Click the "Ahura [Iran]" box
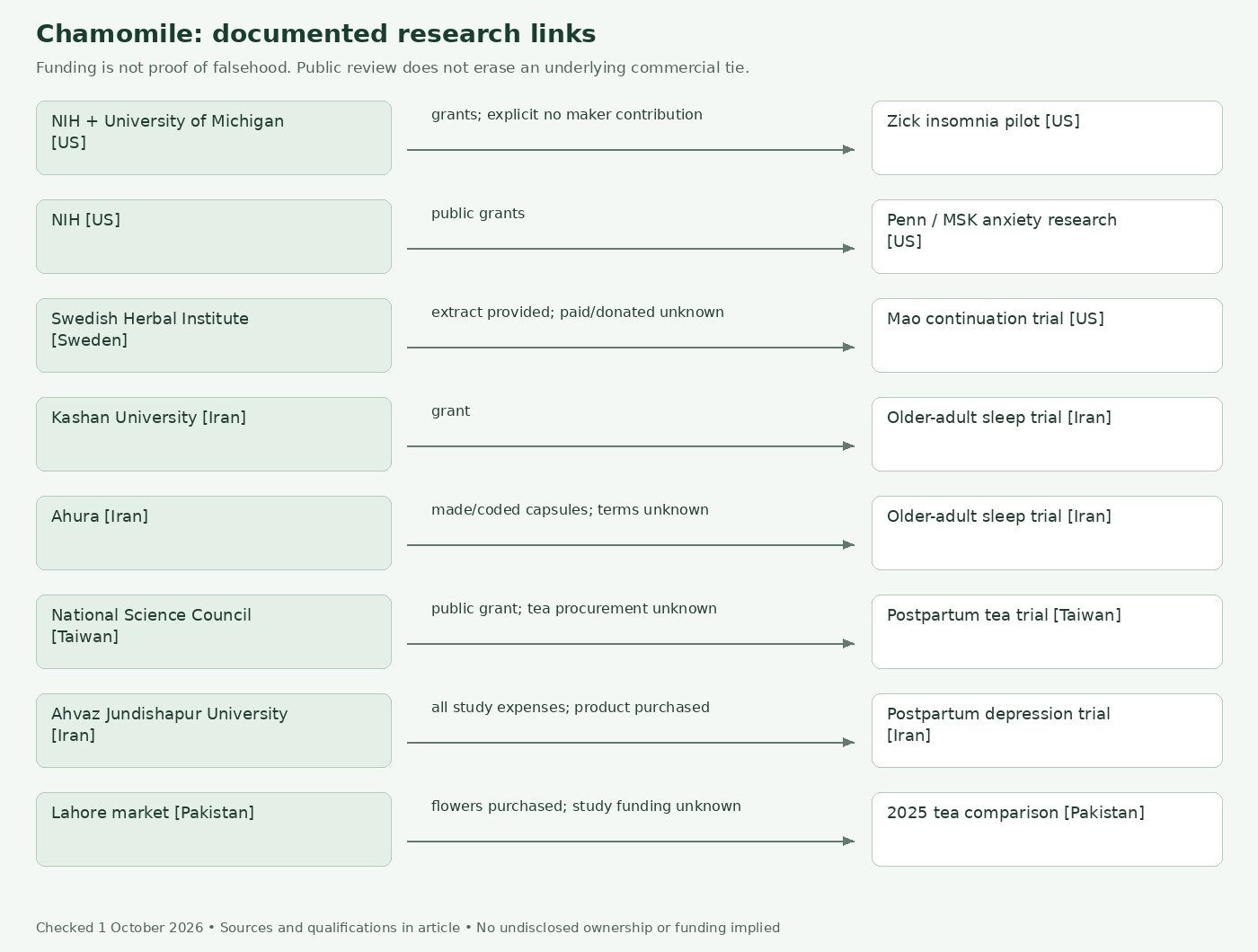1258x952 pixels. [x=214, y=533]
